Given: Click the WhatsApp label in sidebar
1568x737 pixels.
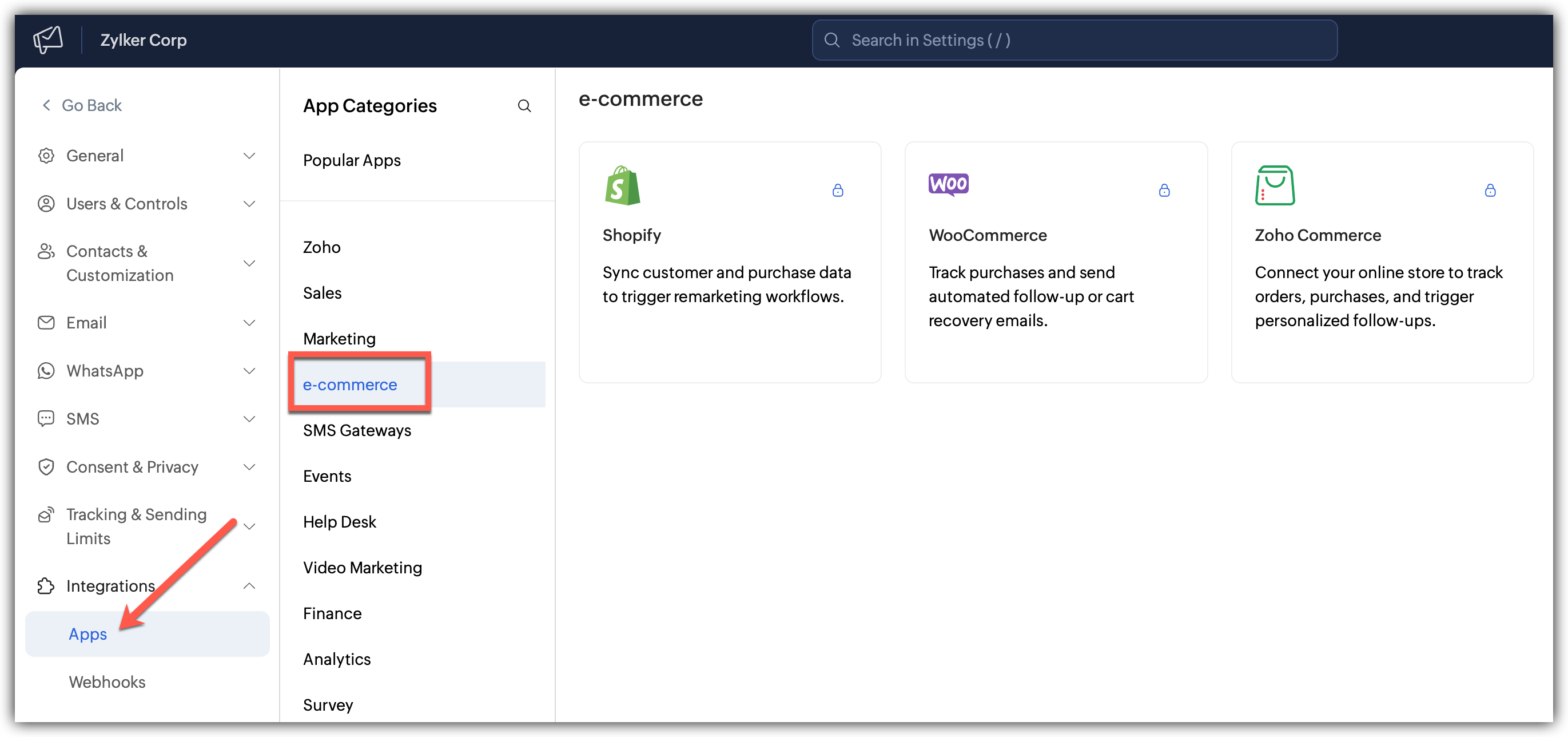Looking at the screenshot, I should pyautogui.click(x=105, y=371).
